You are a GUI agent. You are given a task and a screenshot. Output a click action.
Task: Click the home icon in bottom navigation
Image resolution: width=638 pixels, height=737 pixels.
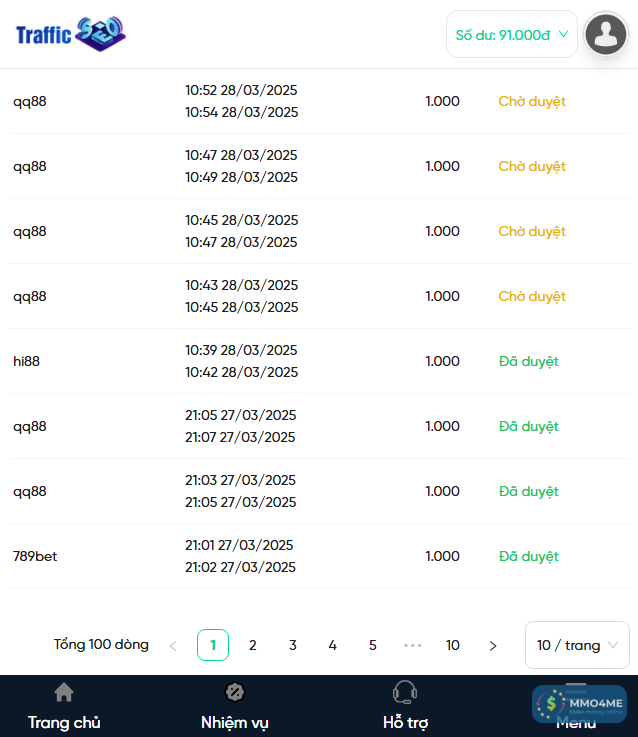(64, 692)
